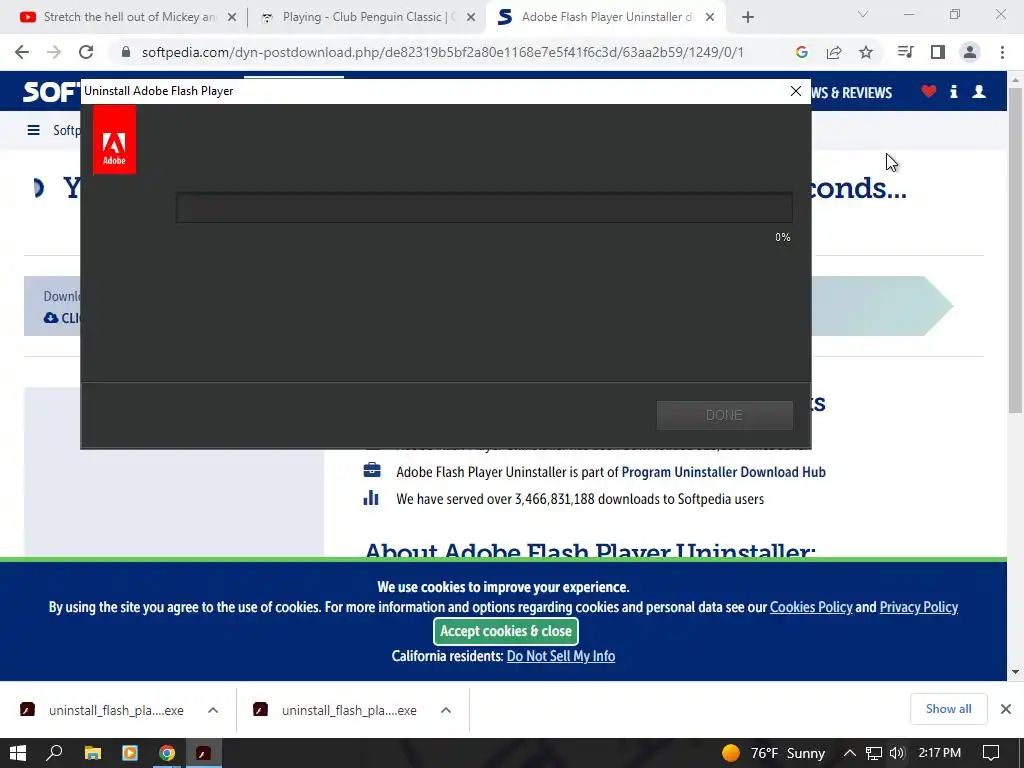Open Do Not Sell My Info link
Viewport: 1024px width, 768px height.
(x=561, y=656)
